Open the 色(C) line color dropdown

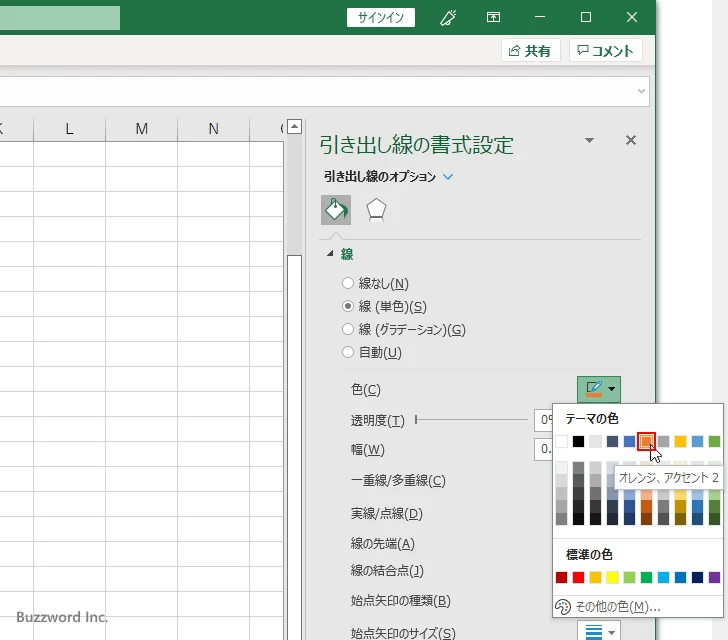click(599, 389)
